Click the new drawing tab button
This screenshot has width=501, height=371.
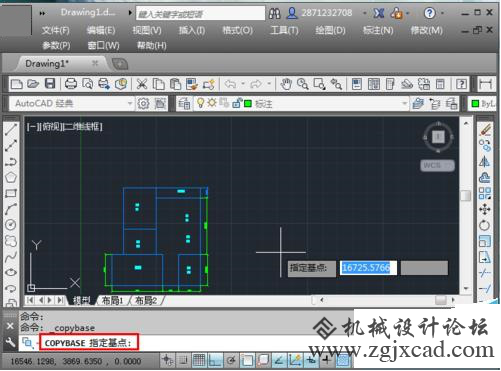point(120,64)
